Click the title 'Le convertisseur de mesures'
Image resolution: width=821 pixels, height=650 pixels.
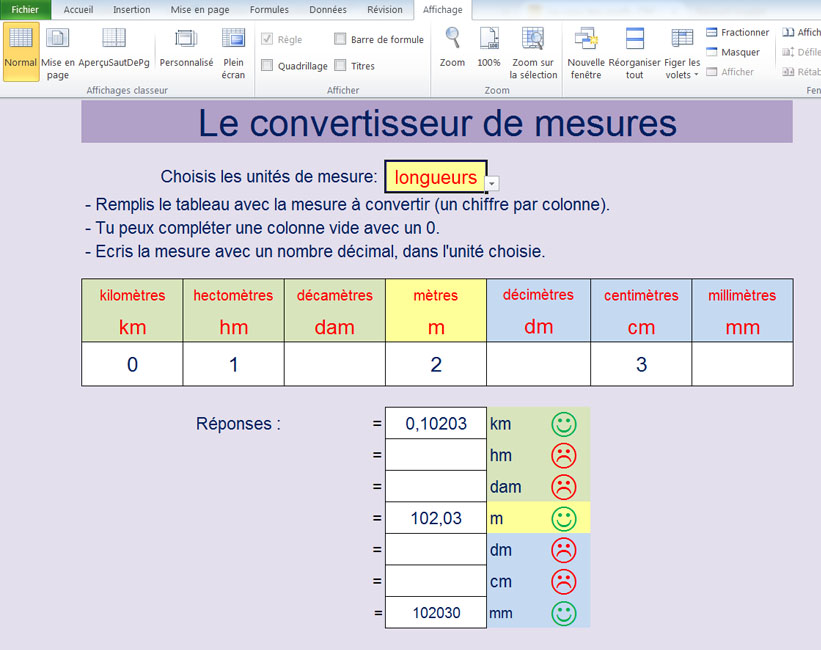click(437, 124)
